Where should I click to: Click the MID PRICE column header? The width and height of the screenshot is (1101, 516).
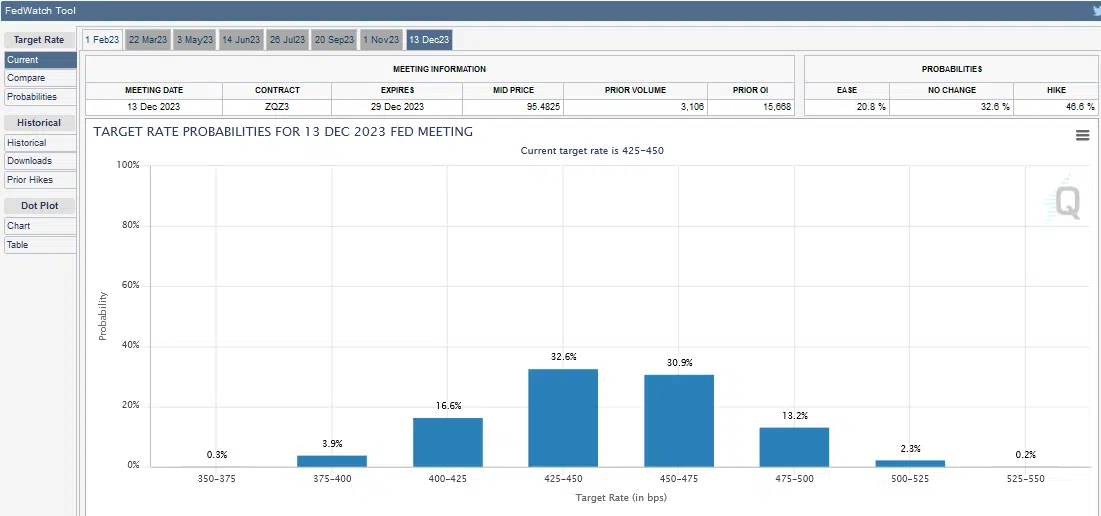pos(513,90)
